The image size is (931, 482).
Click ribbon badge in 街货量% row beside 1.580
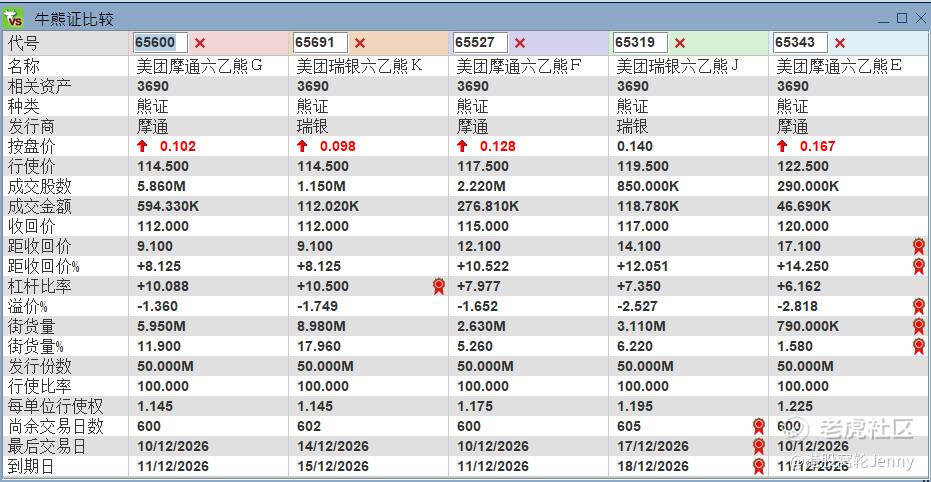(919, 347)
